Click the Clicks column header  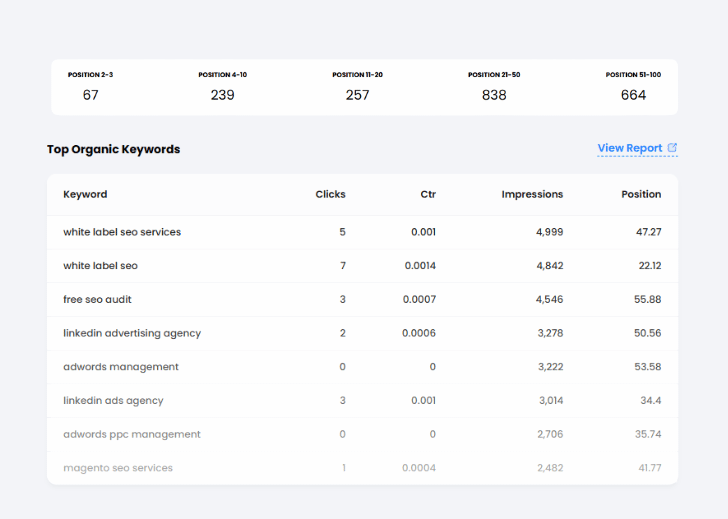[x=331, y=194]
